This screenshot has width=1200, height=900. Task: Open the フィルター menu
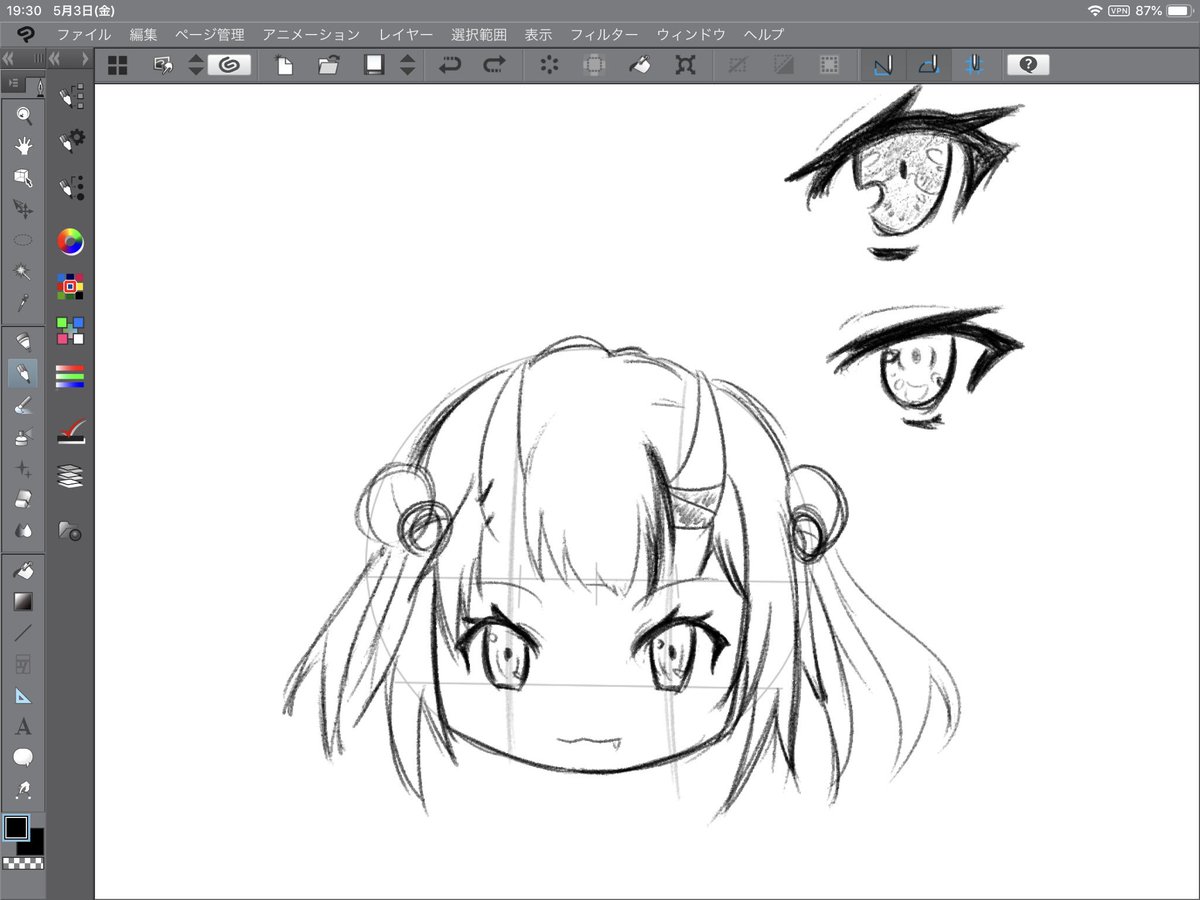click(604, 34)
